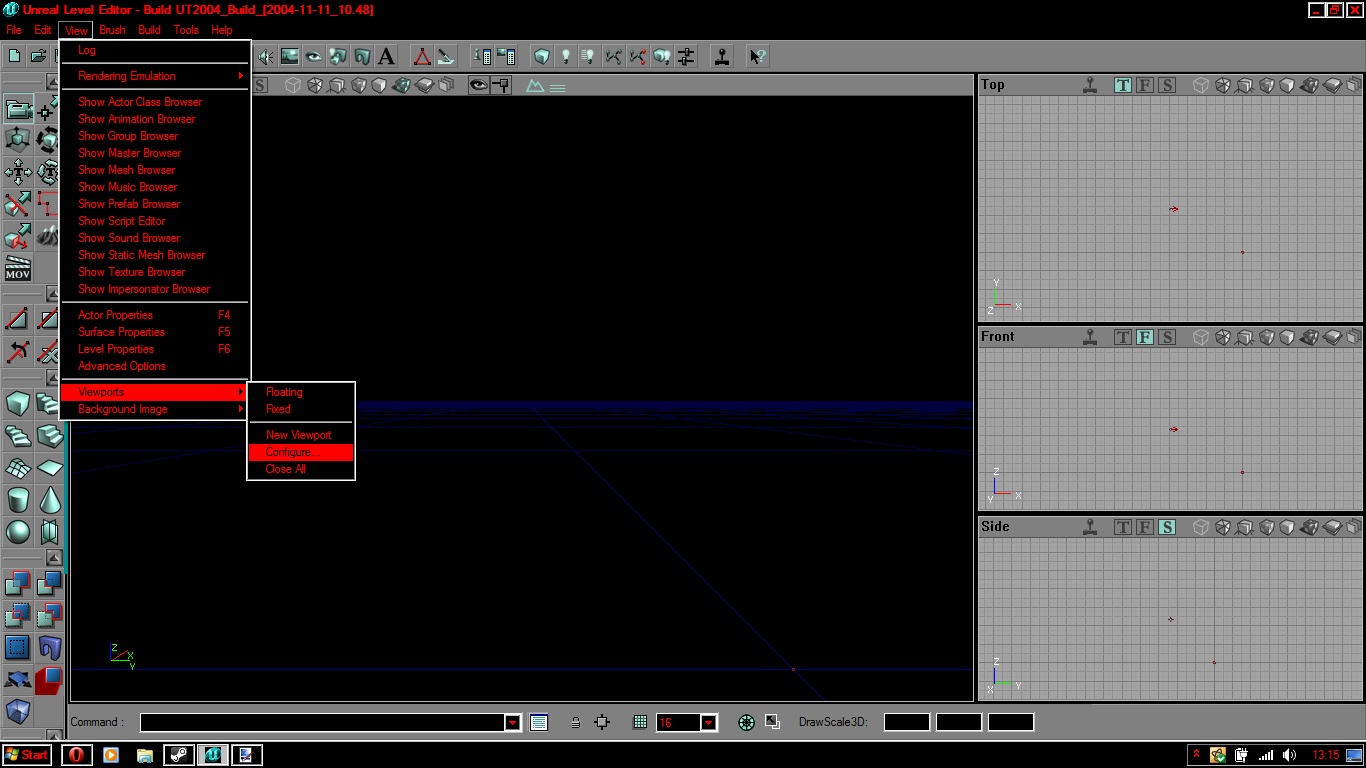This screenshot has width=1366, height=768.
Task: Choose Close All in Viewports submenu
Action: (301, 469)
